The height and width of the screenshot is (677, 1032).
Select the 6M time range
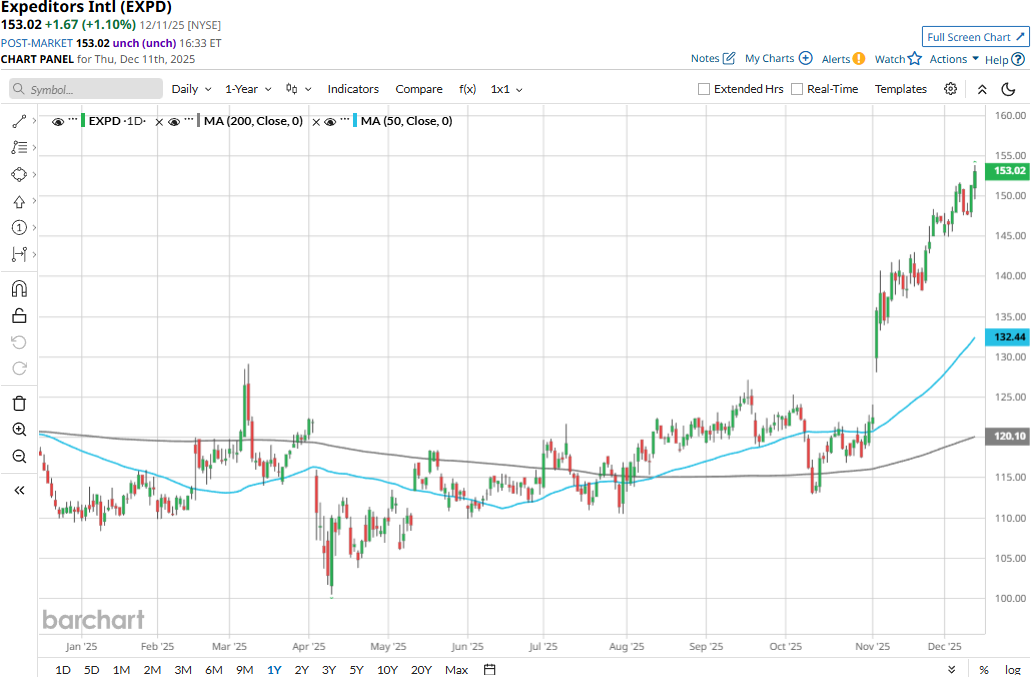point(213,669)
